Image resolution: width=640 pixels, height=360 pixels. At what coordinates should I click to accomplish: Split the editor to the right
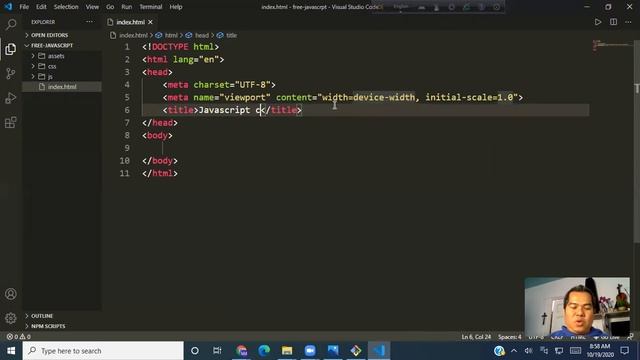(x=613, y=22)
